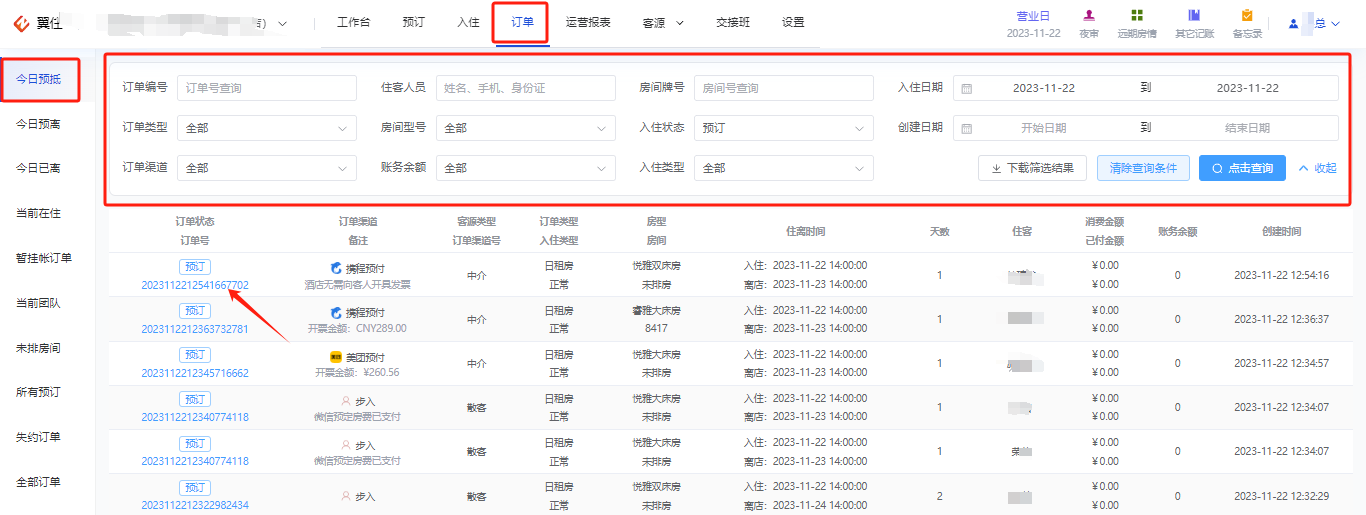Click the 点击查询 button
This screenshot has width=1366, height=515.
1242,168
